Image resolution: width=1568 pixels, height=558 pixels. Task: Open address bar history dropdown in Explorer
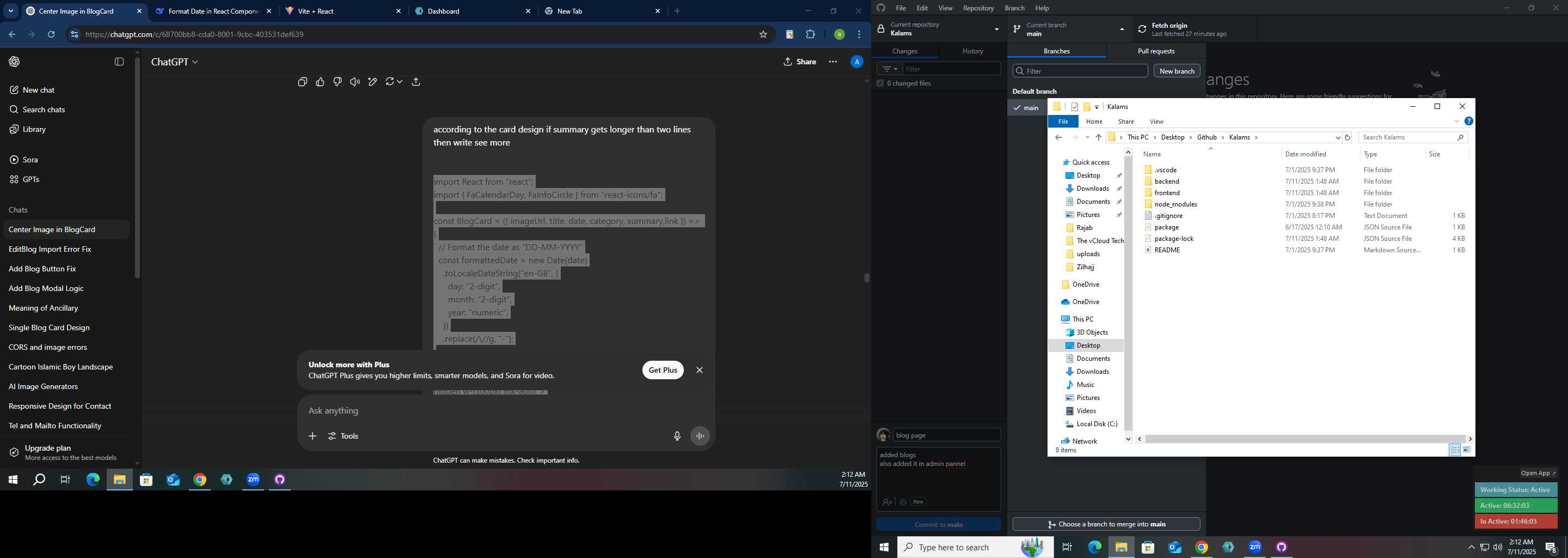[1338, 138]
